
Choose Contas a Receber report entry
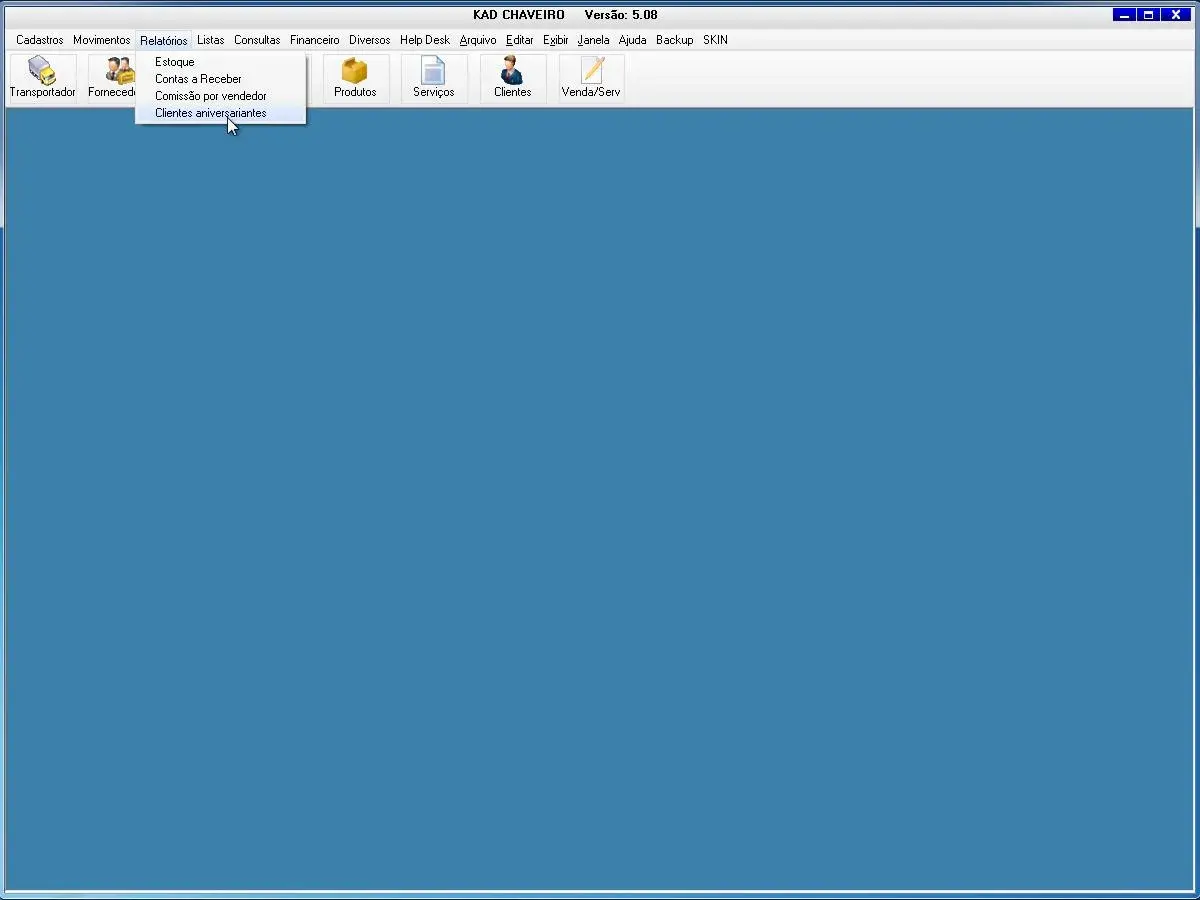(198, 79)
